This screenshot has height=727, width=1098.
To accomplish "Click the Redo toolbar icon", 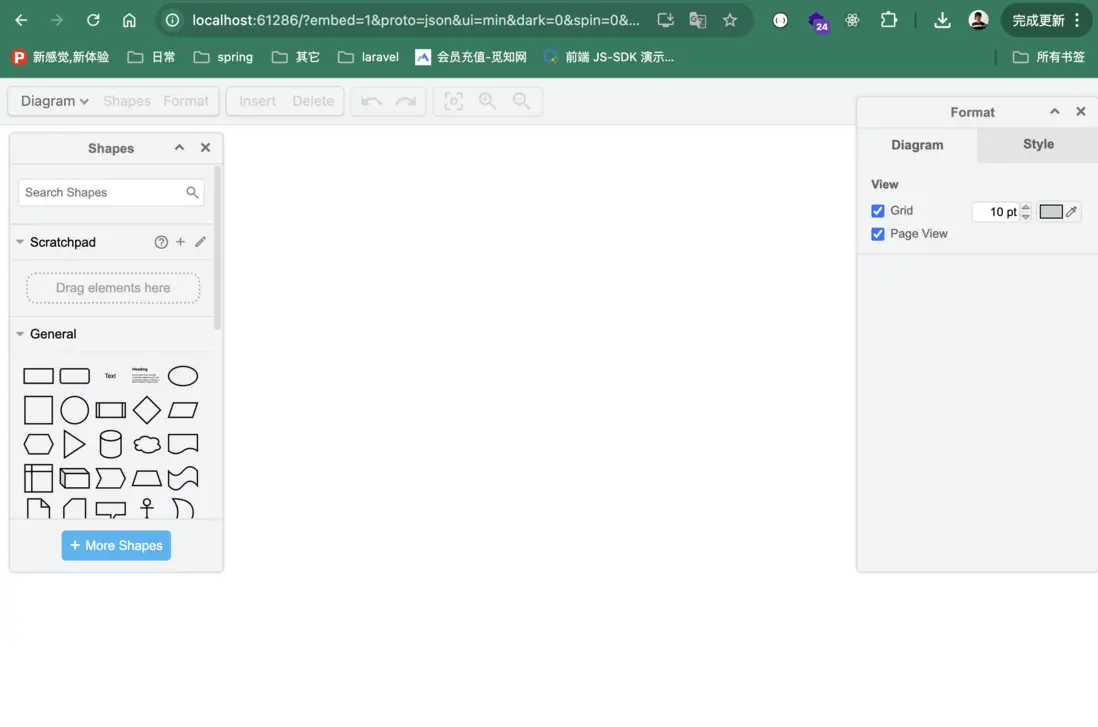I will tap(406, 102).
